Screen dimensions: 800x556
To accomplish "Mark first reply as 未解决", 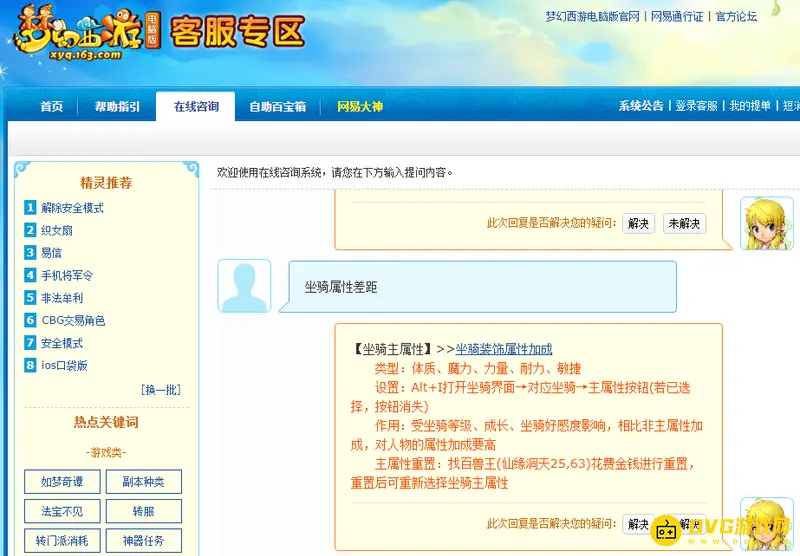I will click(x=684, y=223).
